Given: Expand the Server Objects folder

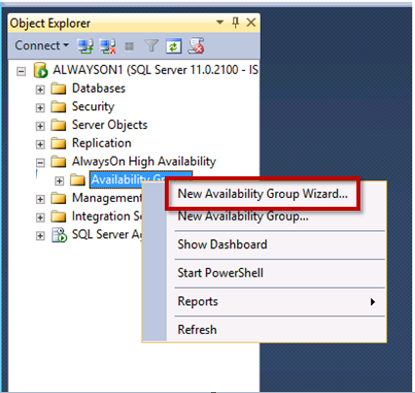Looking at the screenshot, I should click(x=40, y=126).
